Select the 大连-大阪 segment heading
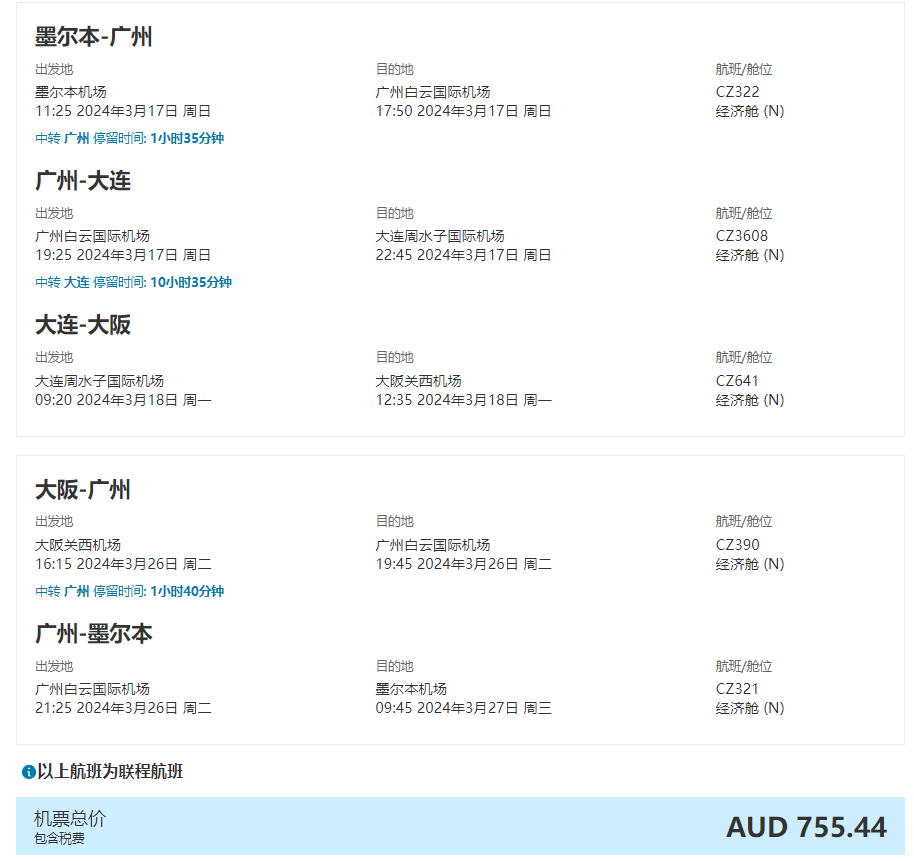The width and height of the screenshot is (914, 861). pyautogui.click(x=83, y=325)
